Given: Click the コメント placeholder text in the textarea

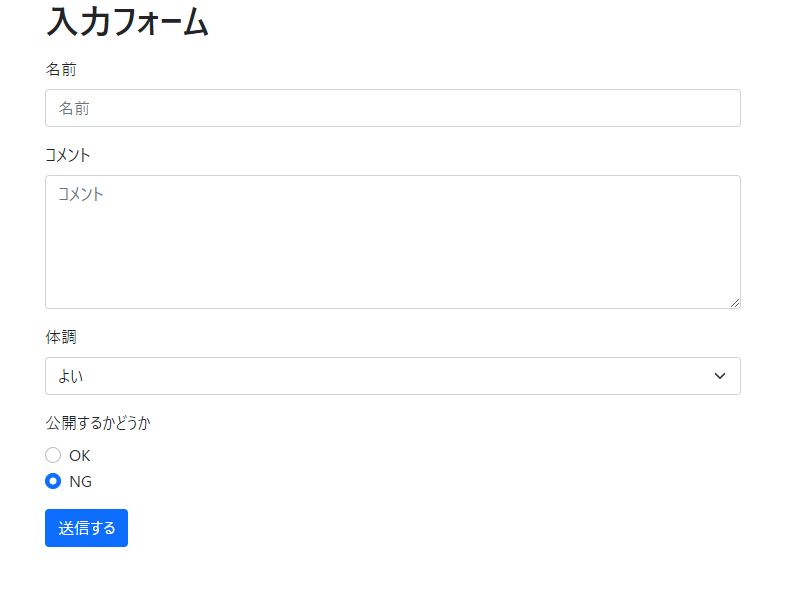Looking at the screenshot, I should coord(81,194).
